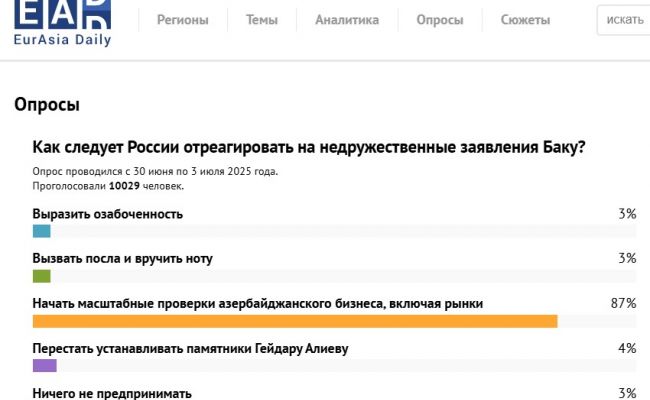Click the blue result bar
Viewport: 650px width, 400px height.
tap(41, 232)
